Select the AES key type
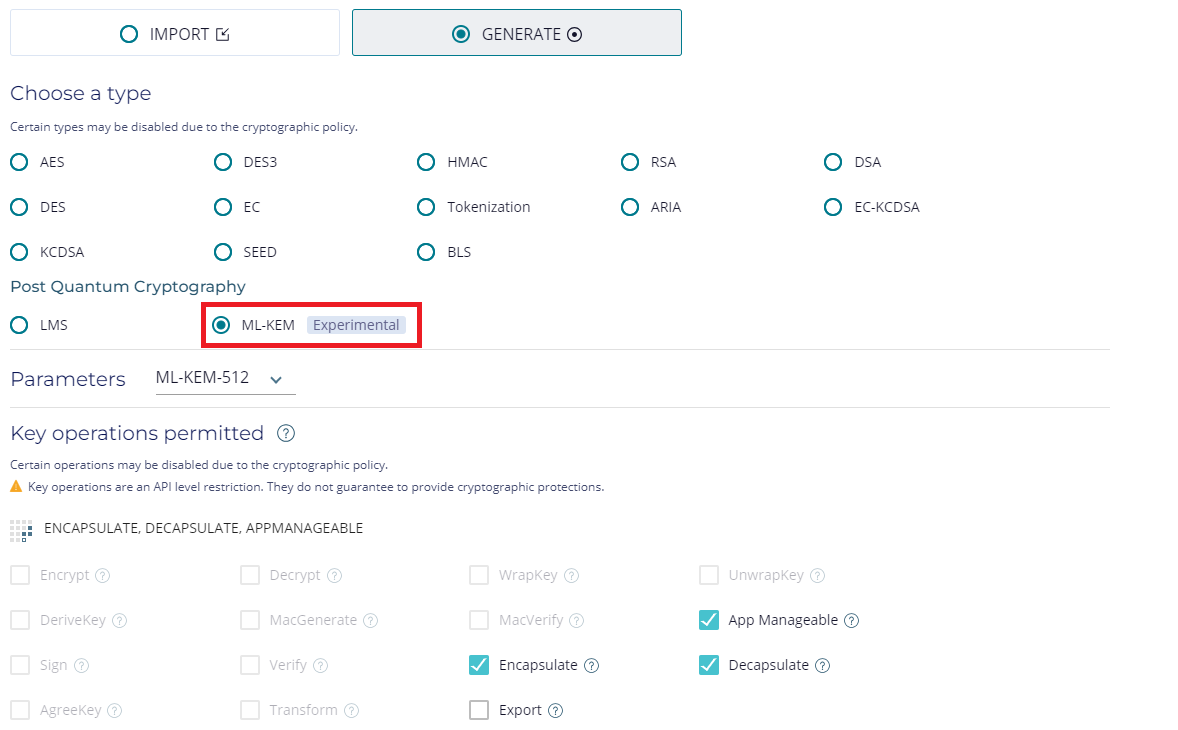 point(19,162)
